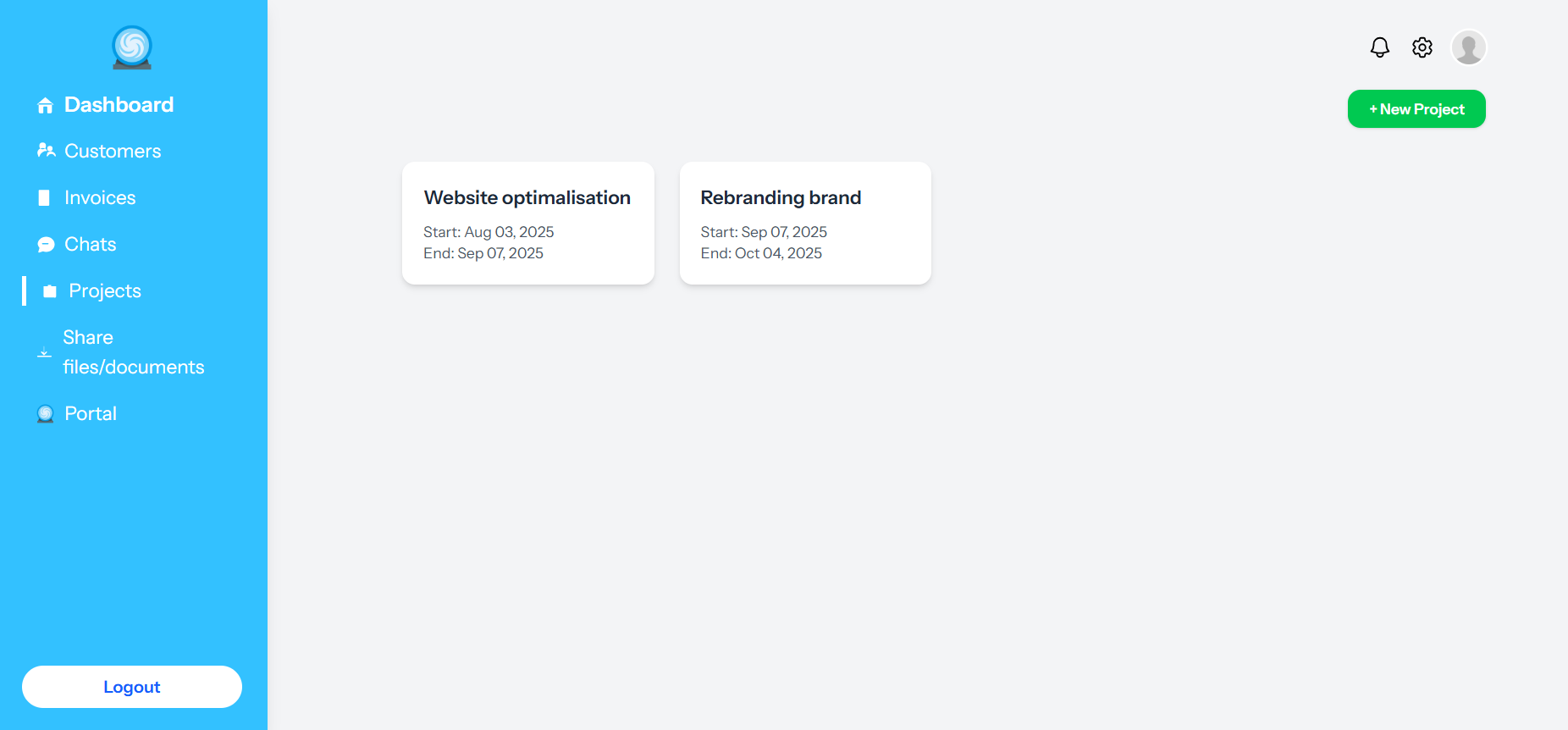Viewport: 1568px width, 730px height.
Task: Click the app logo at sidebar top
Action: tap(131, 47)
